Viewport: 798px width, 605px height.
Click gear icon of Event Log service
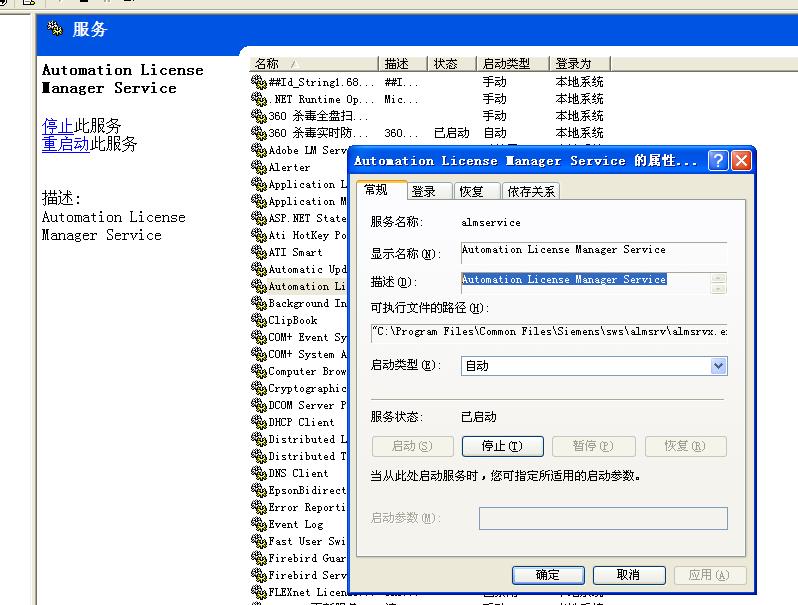pyautogui.click(x=259, y=524)
